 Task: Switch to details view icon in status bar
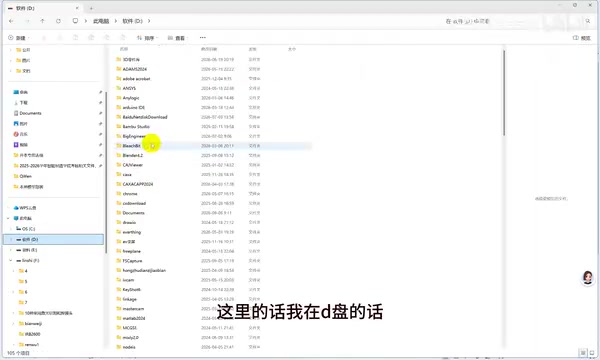pyautogui.click(x=583, y=353)
